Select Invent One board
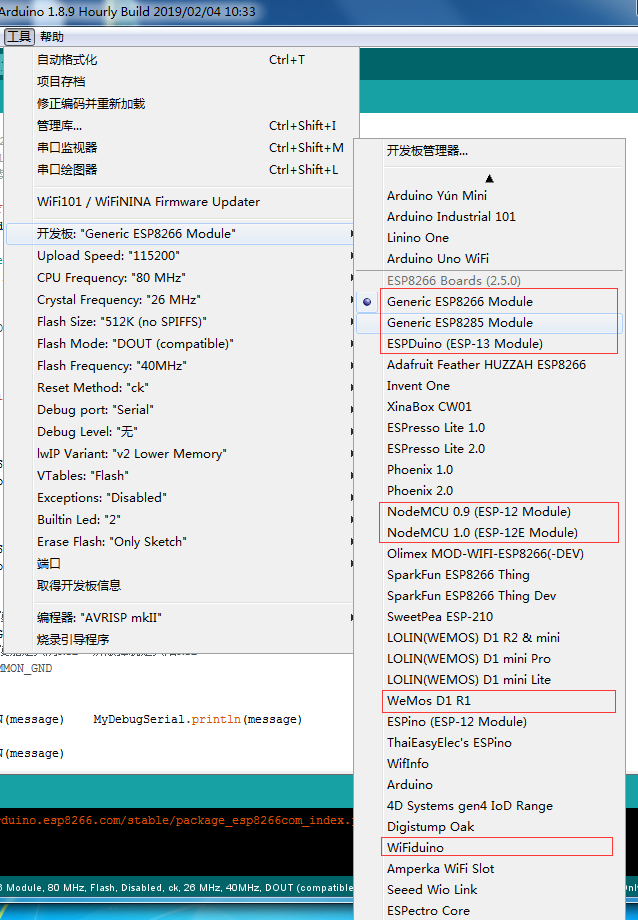This screenshot has height=920, width=638. [490, 386]
